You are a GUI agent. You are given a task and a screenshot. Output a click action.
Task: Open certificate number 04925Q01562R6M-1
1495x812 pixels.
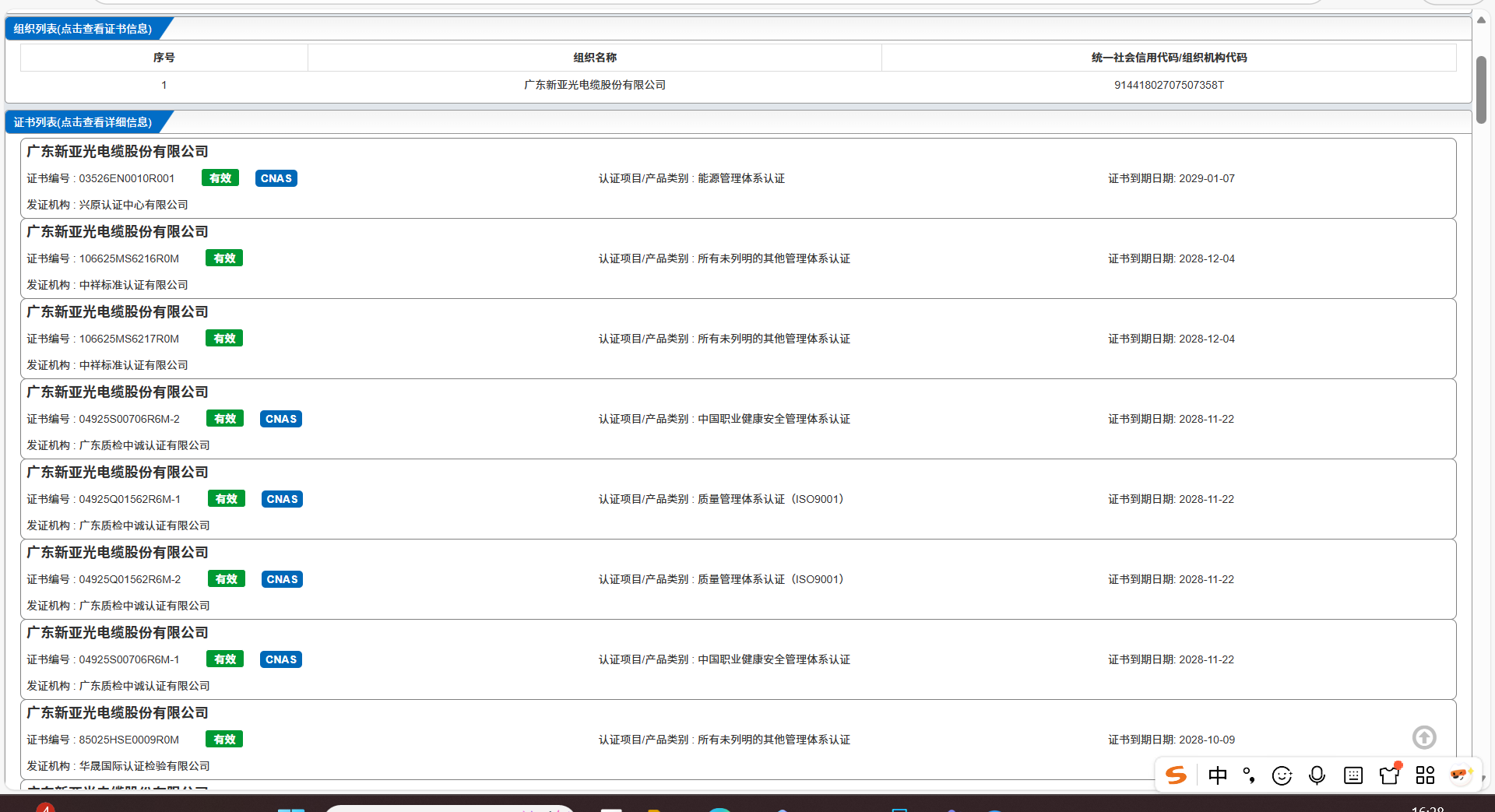[130, 499]
